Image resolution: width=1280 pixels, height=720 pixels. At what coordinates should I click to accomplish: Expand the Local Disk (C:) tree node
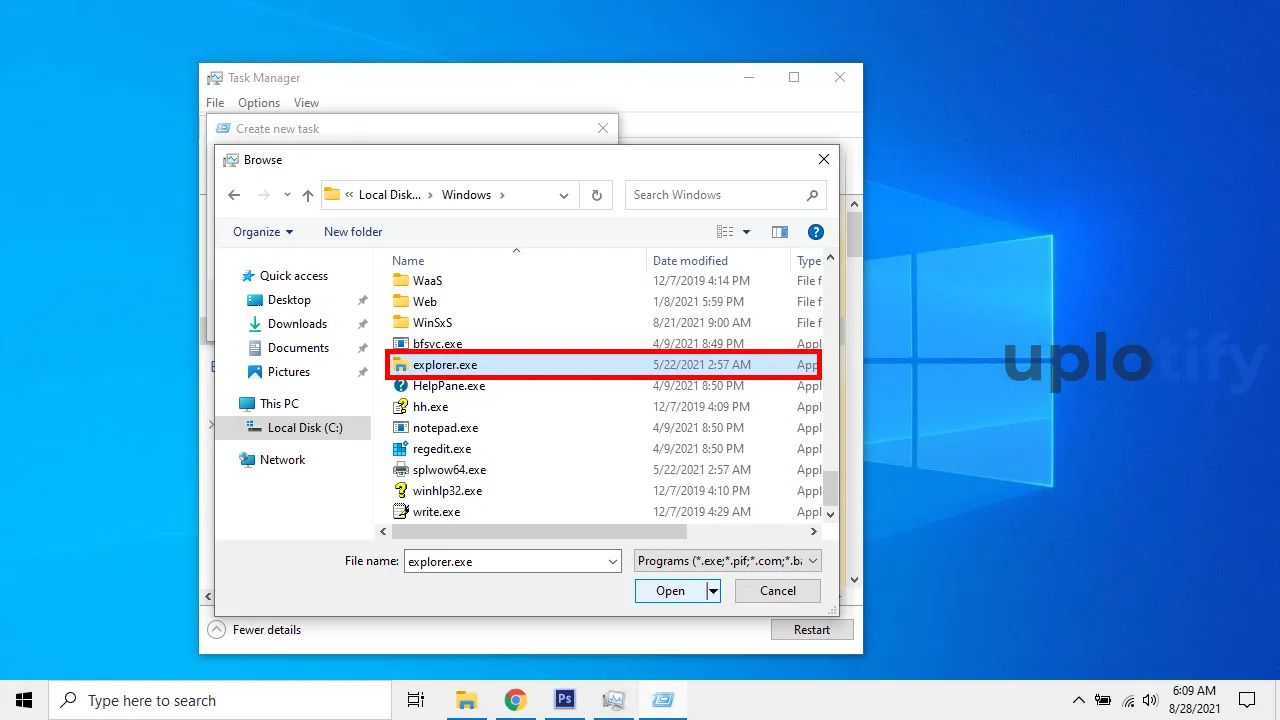[211, 426]
